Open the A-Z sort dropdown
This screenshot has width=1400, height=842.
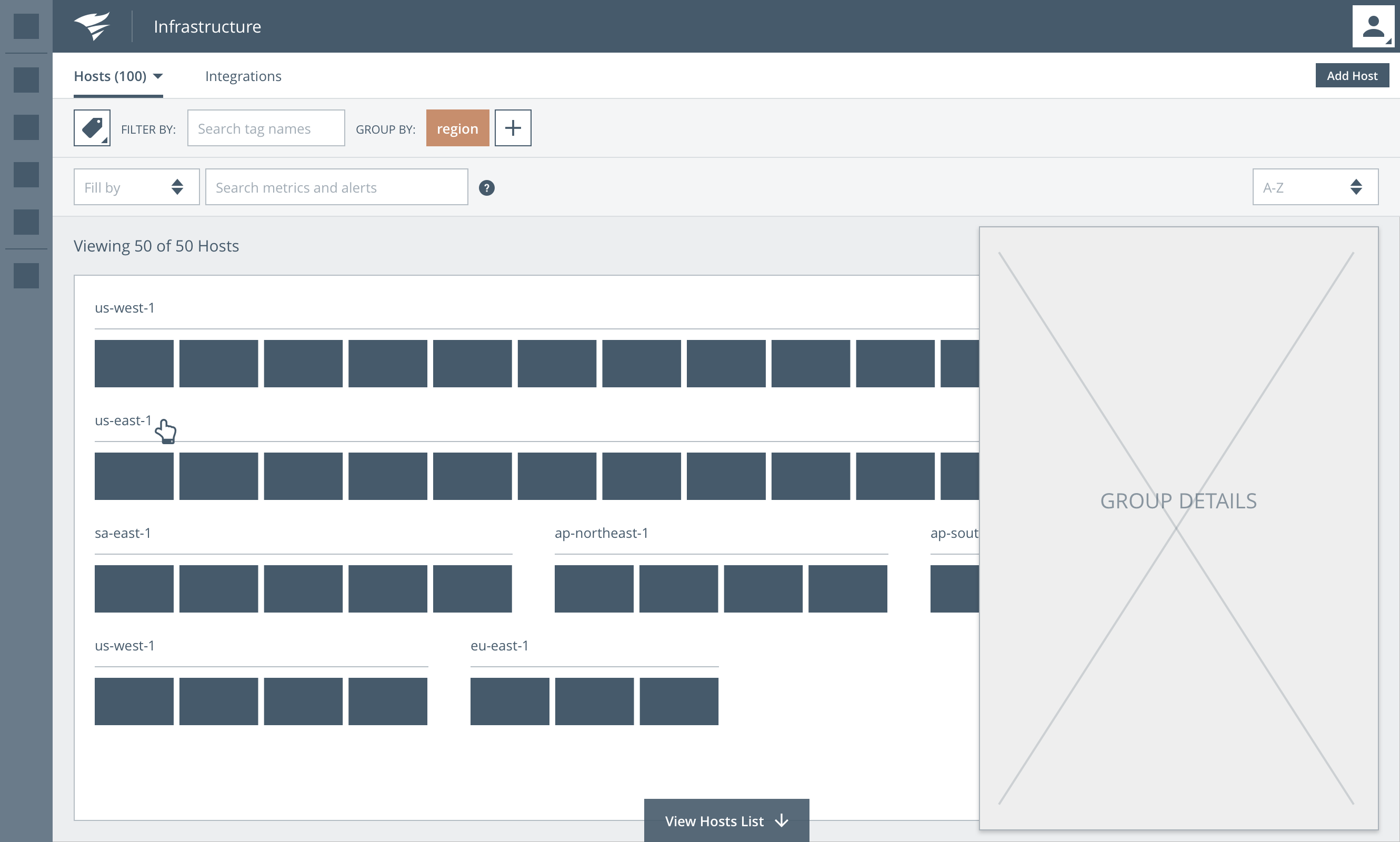click(1315, 187)
